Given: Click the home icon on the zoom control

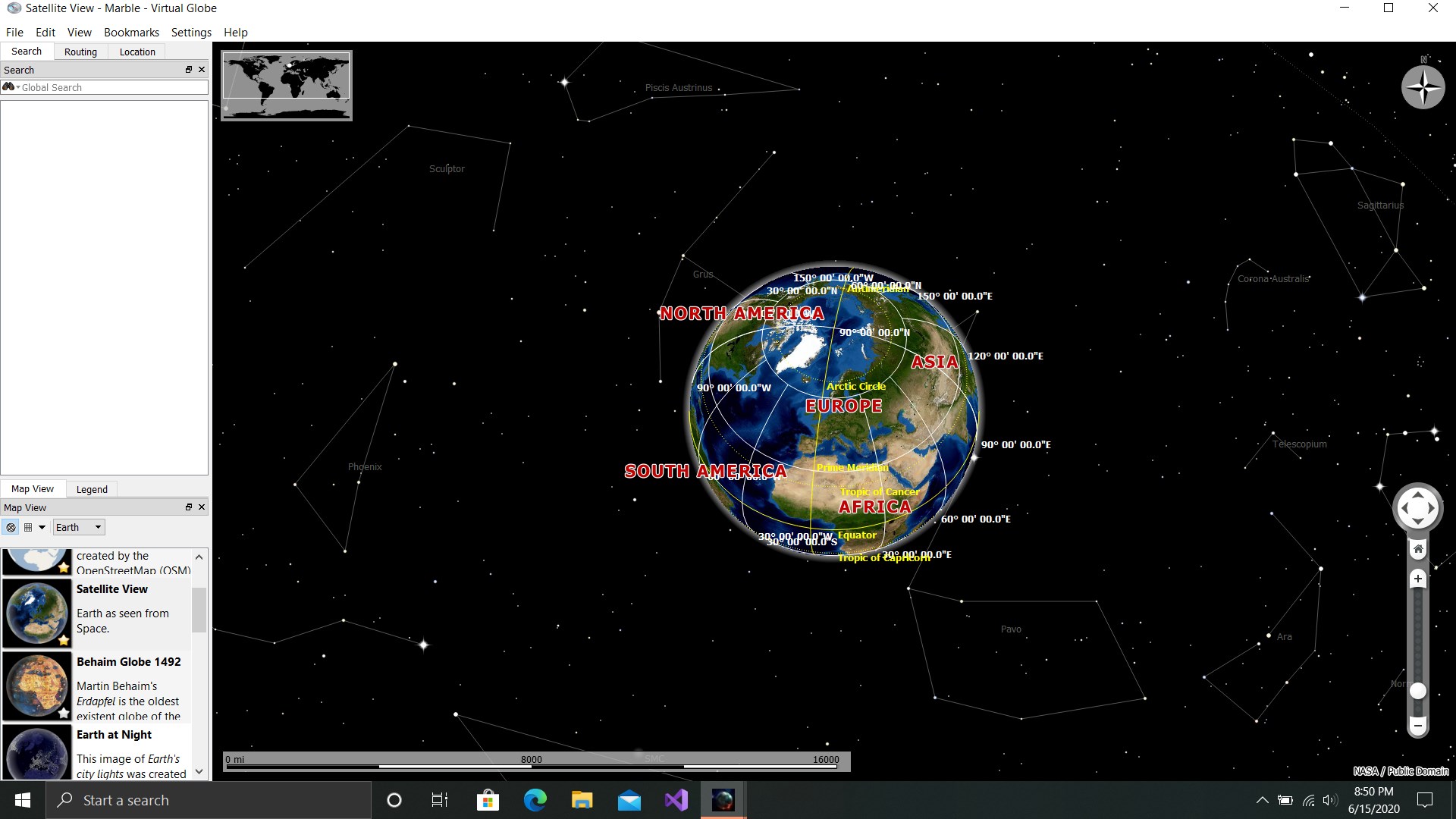Looking at the screenshot, I should coord(1418,549).
